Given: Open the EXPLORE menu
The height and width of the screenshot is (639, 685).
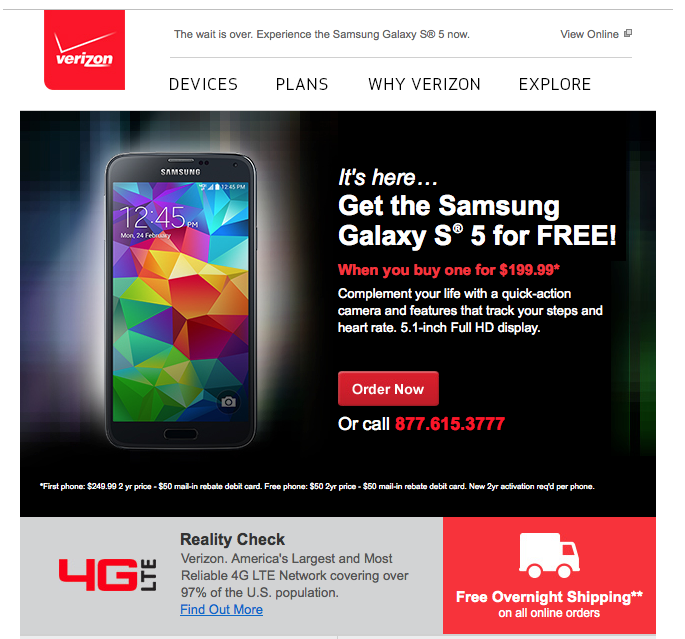Looking at the screenshot, I should 555,84.
